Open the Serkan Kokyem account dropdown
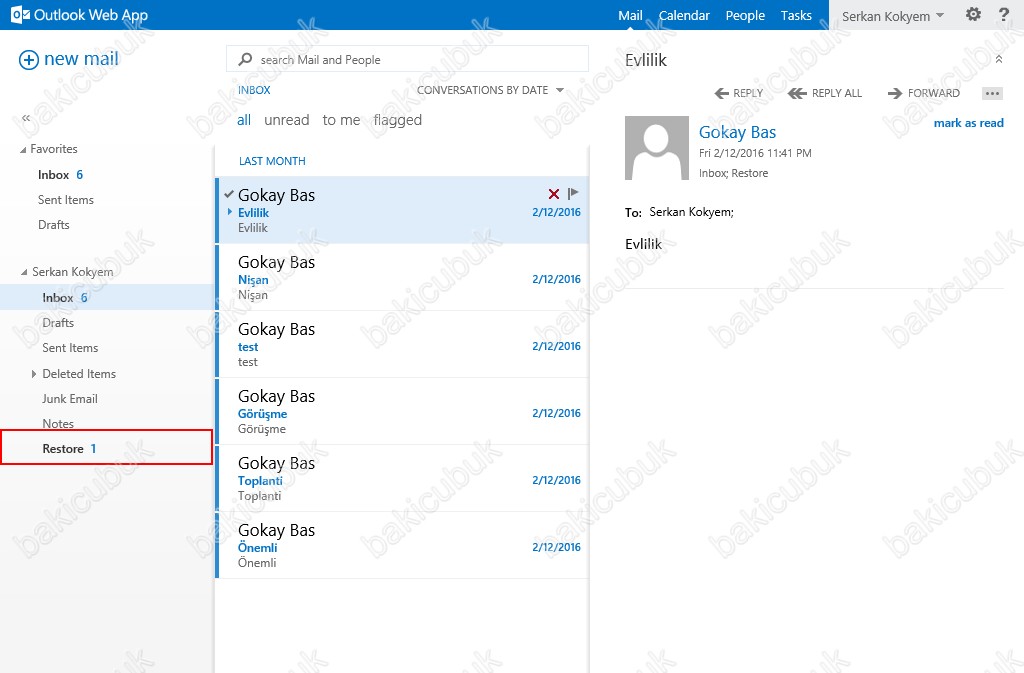Image resolution: width=1024 pixels, height=673 pixels. [892, 16]
